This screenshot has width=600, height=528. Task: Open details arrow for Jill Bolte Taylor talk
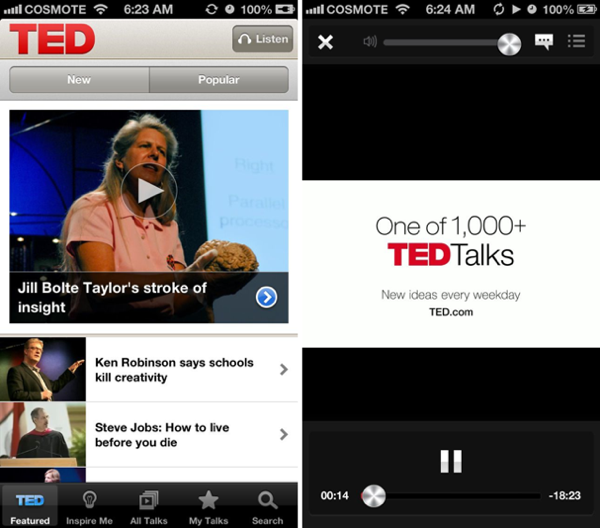266,297
